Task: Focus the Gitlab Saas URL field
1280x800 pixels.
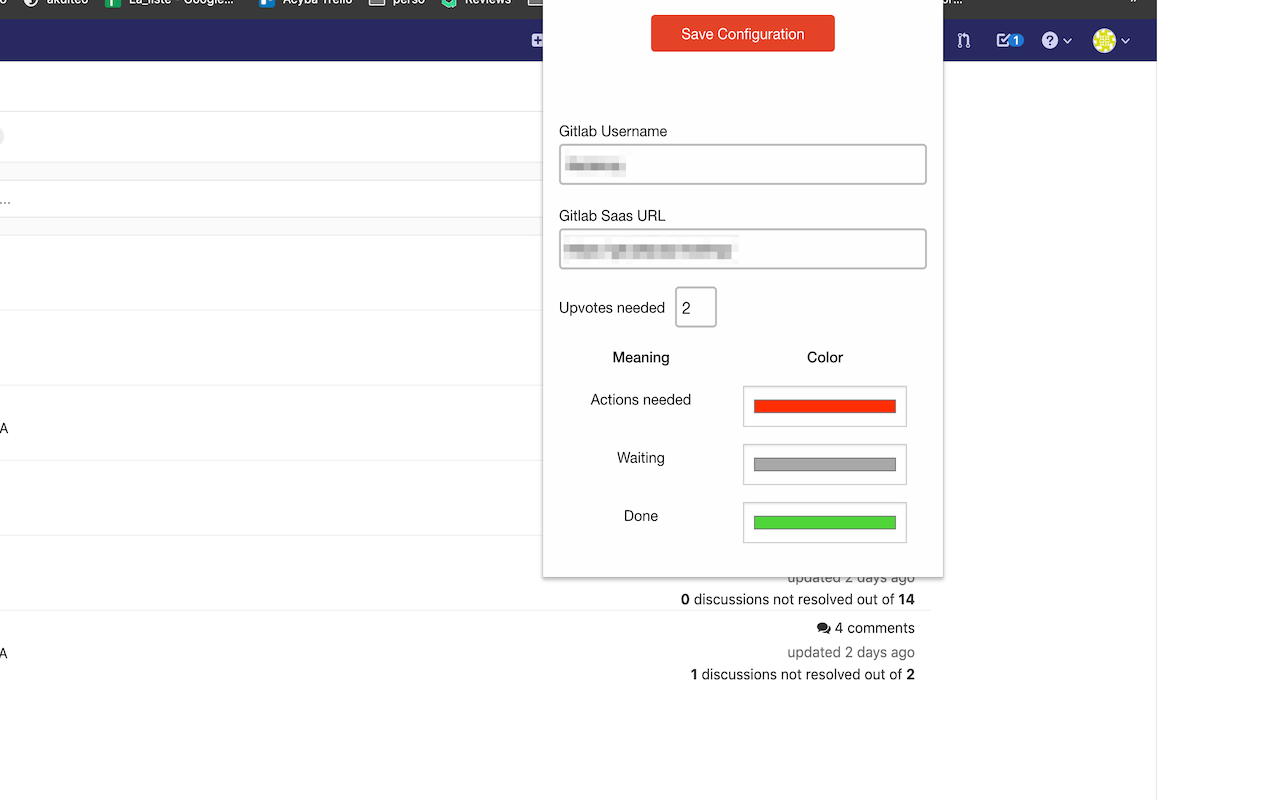Action: [742, 249]
